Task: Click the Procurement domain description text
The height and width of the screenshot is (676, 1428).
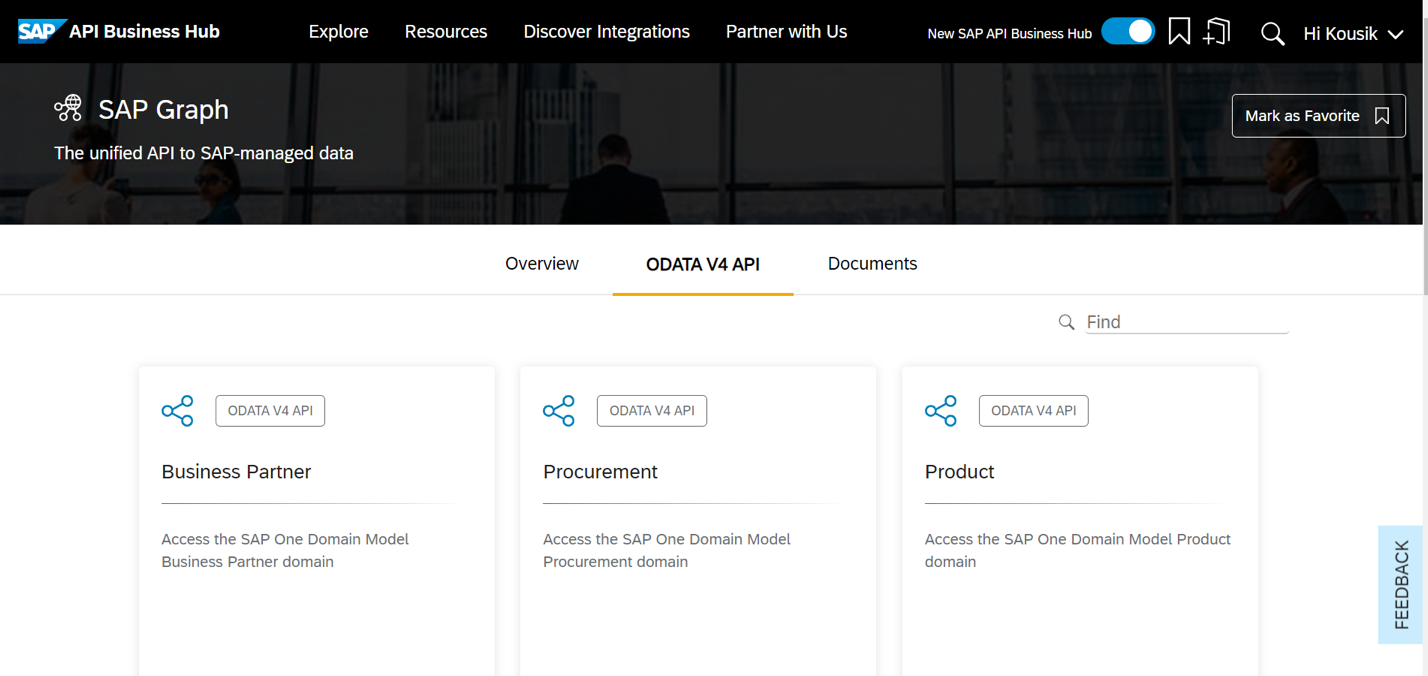Action: tap(667, 550)
